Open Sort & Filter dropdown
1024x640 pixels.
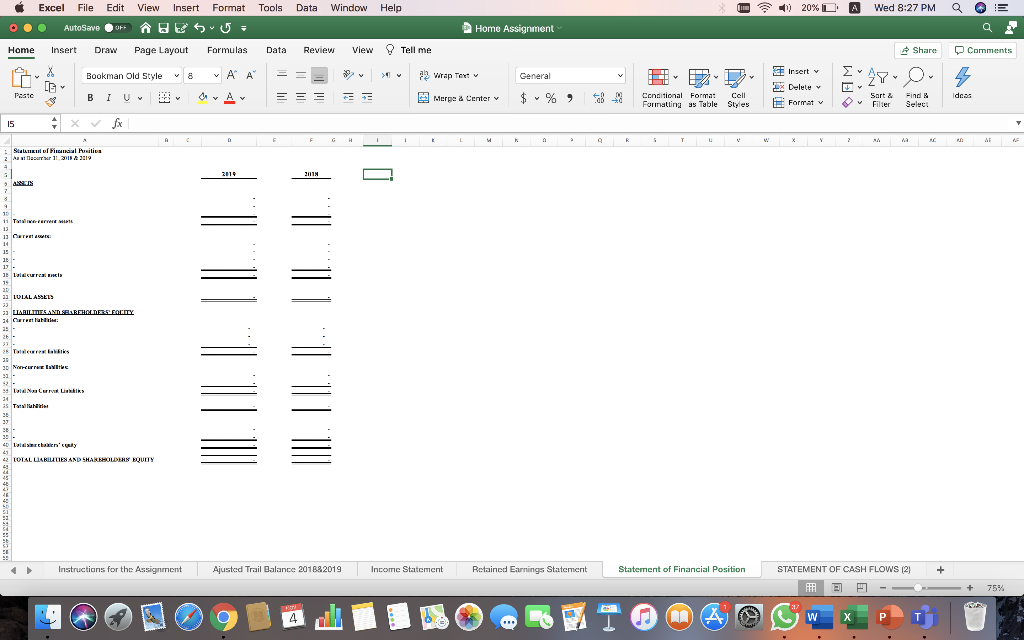tap(882, 88)
